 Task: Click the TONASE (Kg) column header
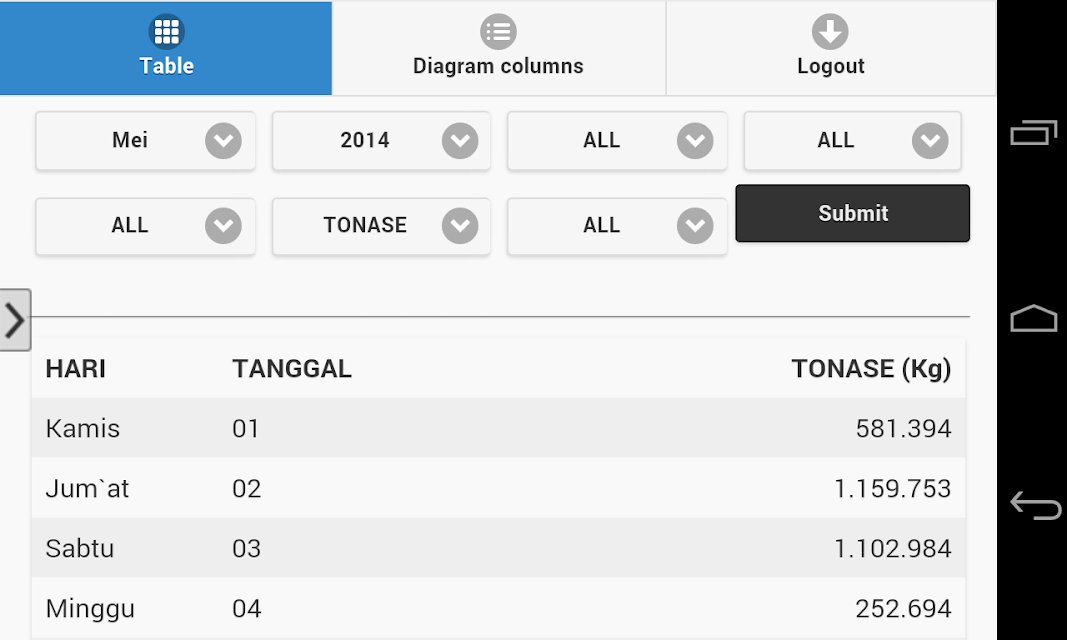pyautogui.click(x=871, y=369)
